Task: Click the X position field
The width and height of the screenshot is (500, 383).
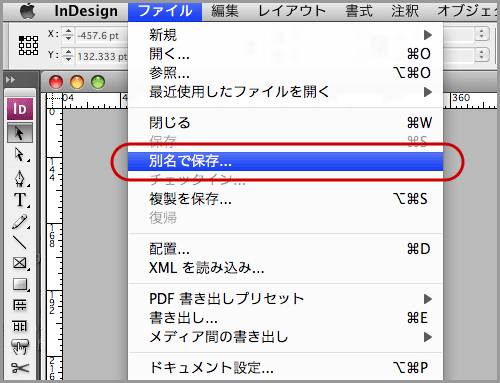Action: point(102,35)
